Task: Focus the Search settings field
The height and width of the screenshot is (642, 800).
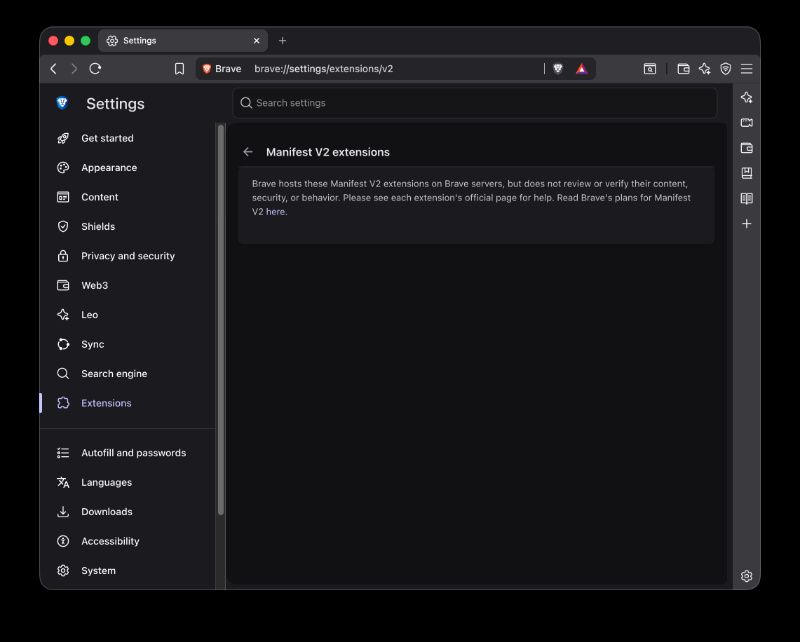Action: (x=475, y=103)
